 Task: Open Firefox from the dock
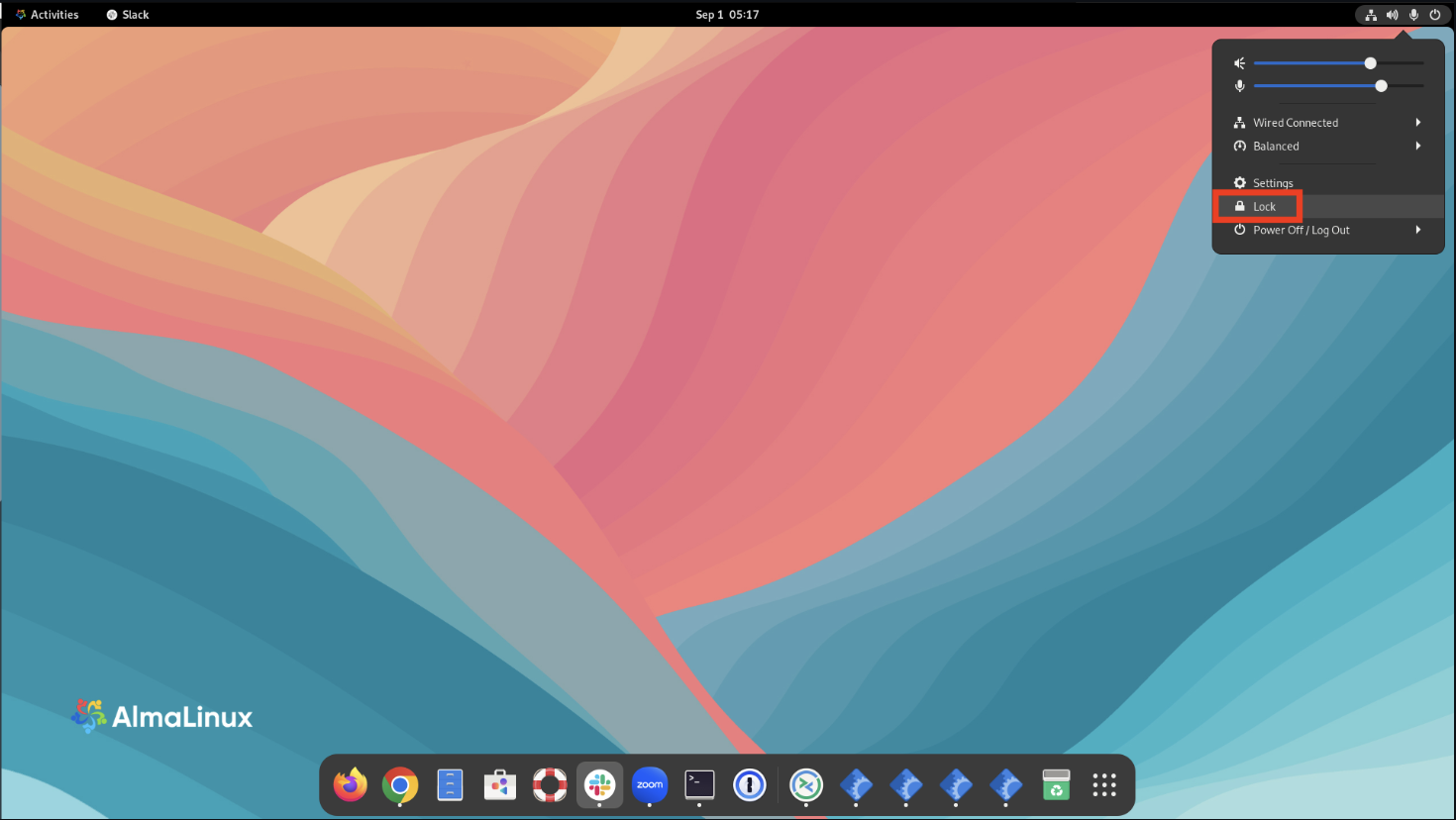pos(350,785)
